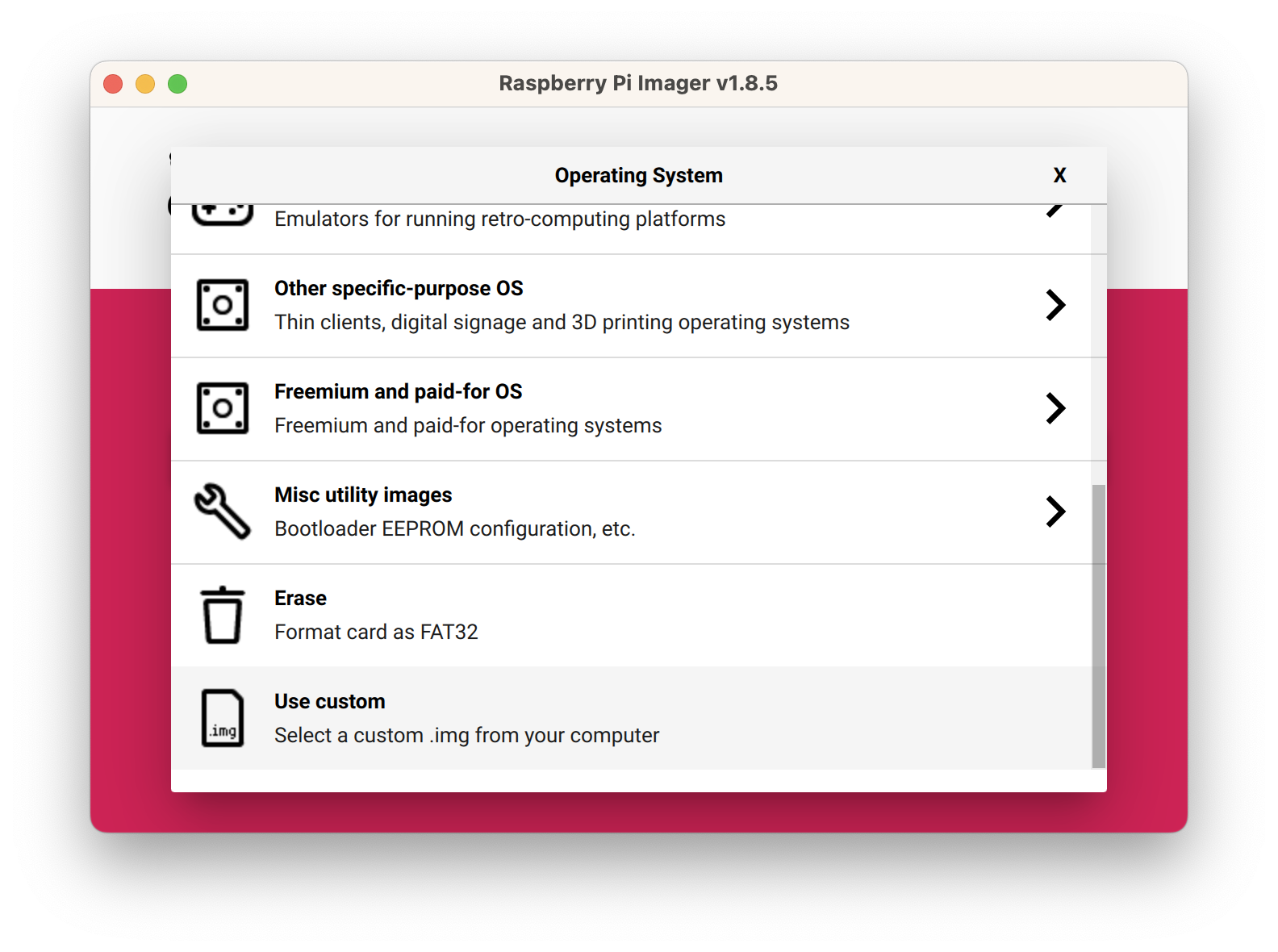
Task: Click the .img file icon for Use custom
Action: click(223, 718)
